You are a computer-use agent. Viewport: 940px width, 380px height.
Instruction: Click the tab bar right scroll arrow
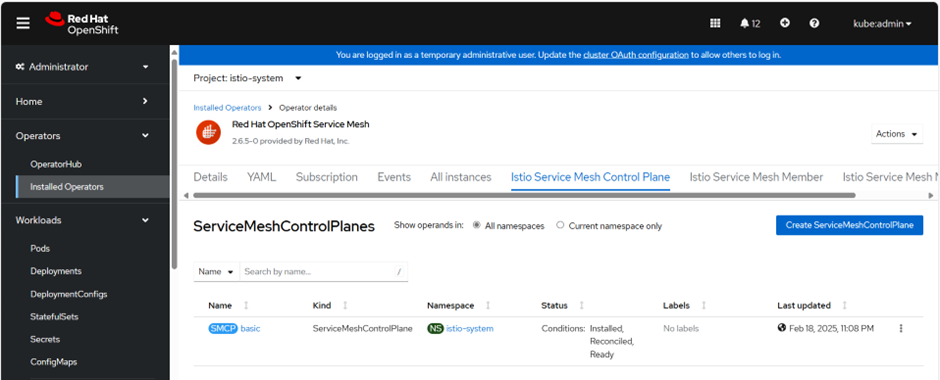tap(931, 195)
